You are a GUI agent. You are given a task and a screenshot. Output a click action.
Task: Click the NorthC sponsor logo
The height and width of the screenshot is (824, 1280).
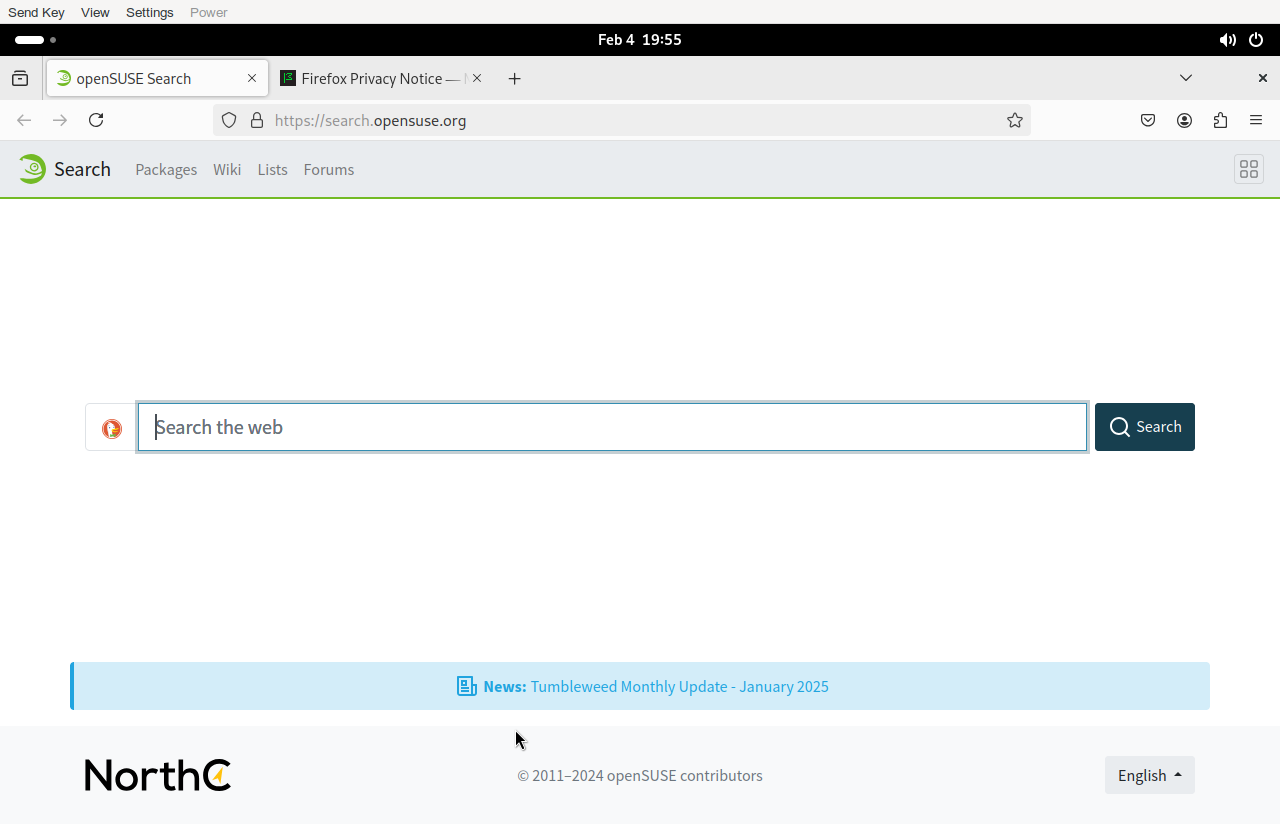pyautogui.click(x=158, y=775)
